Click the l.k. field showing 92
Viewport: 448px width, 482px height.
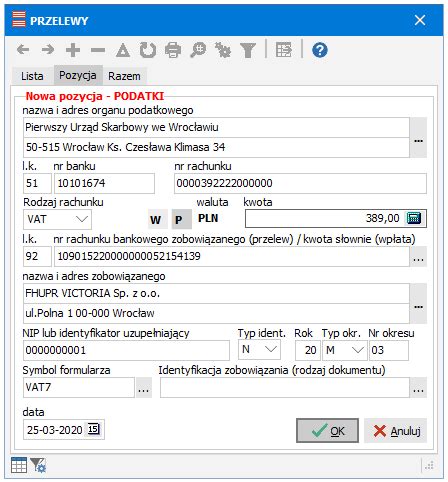[37, 256]
